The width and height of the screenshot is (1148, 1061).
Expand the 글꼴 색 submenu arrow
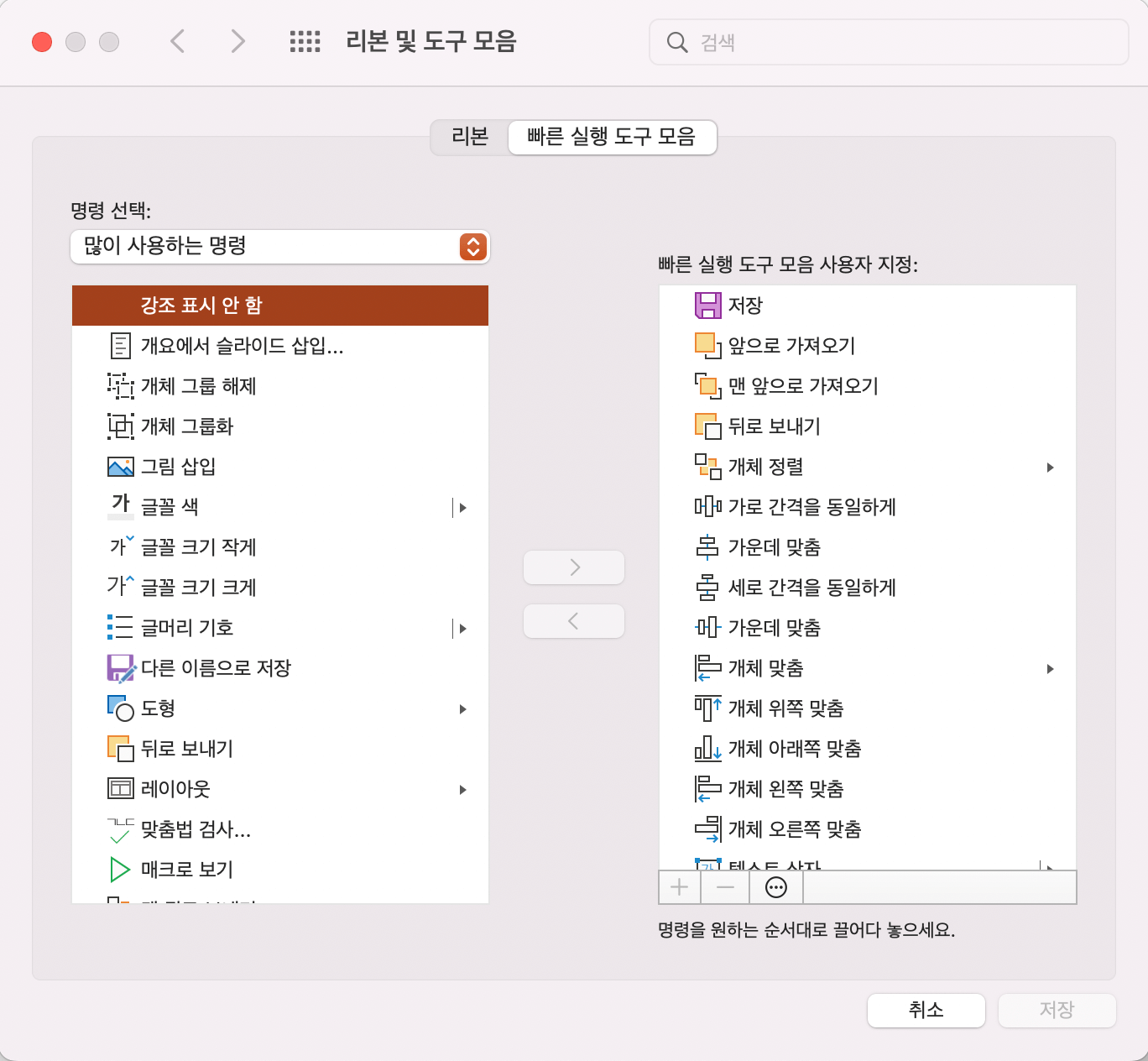(x=462, y=507)
